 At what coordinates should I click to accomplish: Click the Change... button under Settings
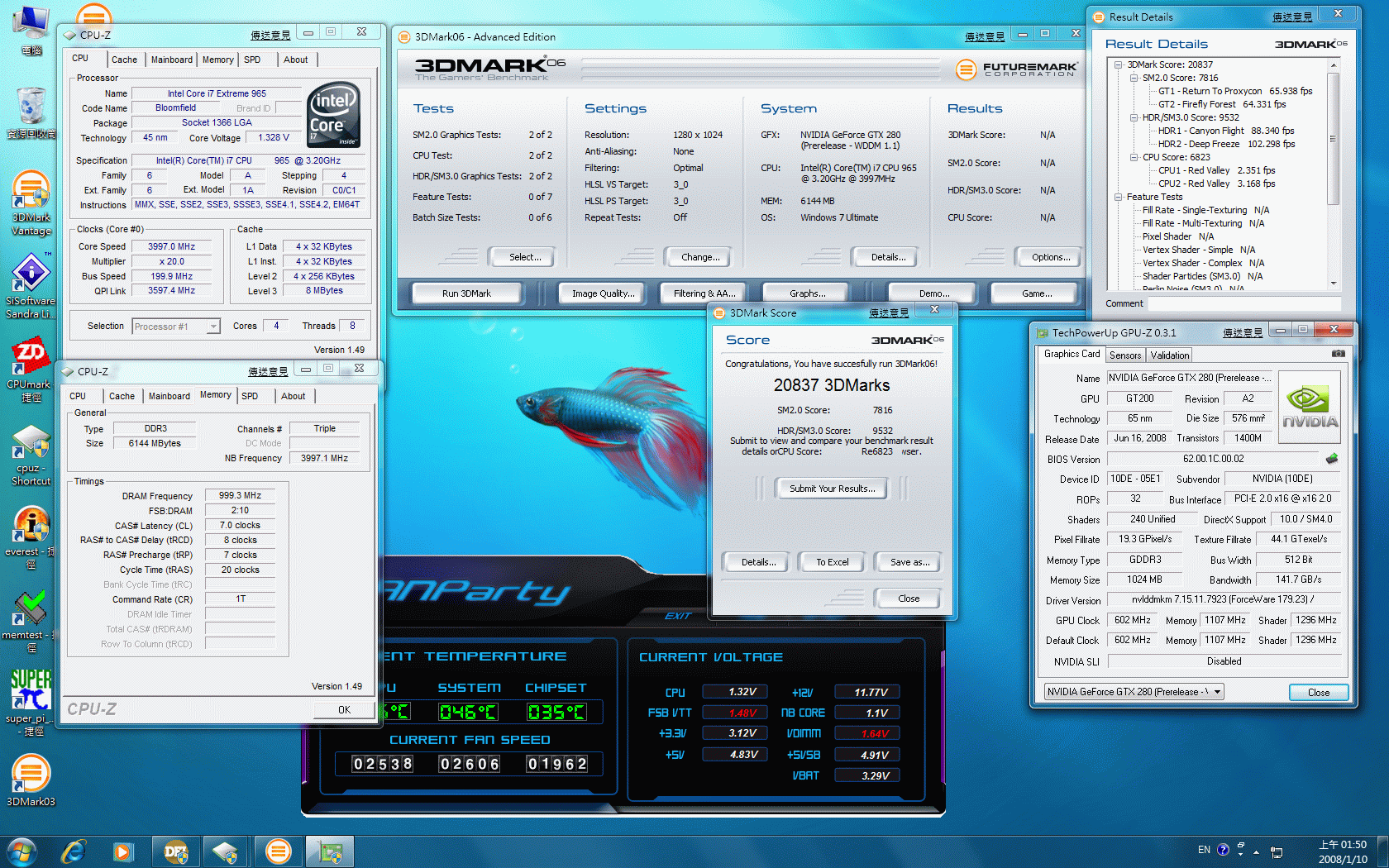pyautogui.click(x=699, y=257)
